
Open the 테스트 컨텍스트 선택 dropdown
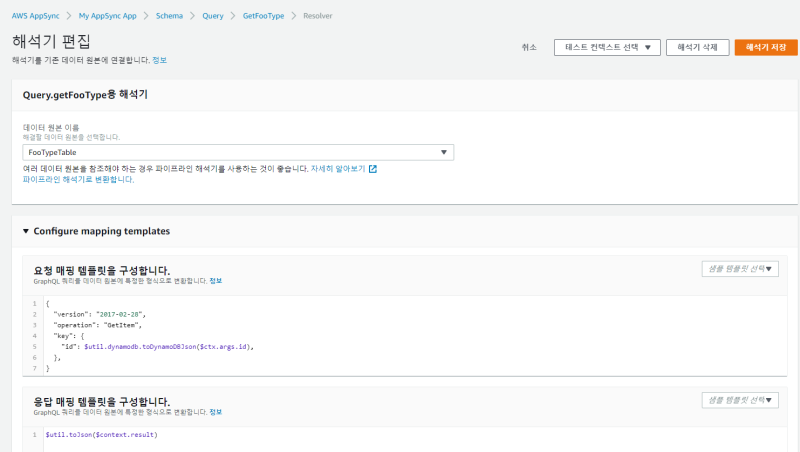tap(607, 47)
